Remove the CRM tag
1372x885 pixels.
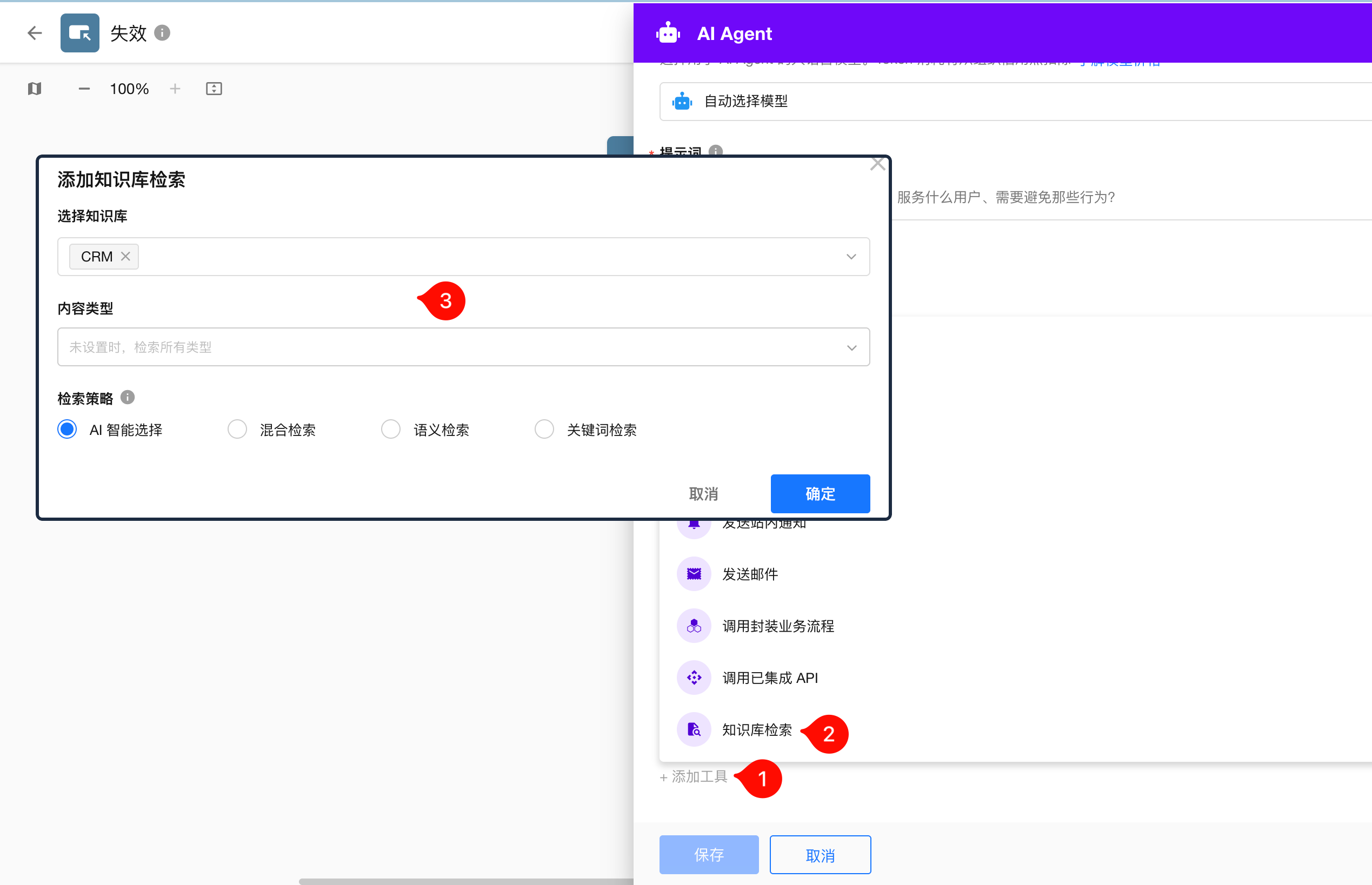coord(125,256)
